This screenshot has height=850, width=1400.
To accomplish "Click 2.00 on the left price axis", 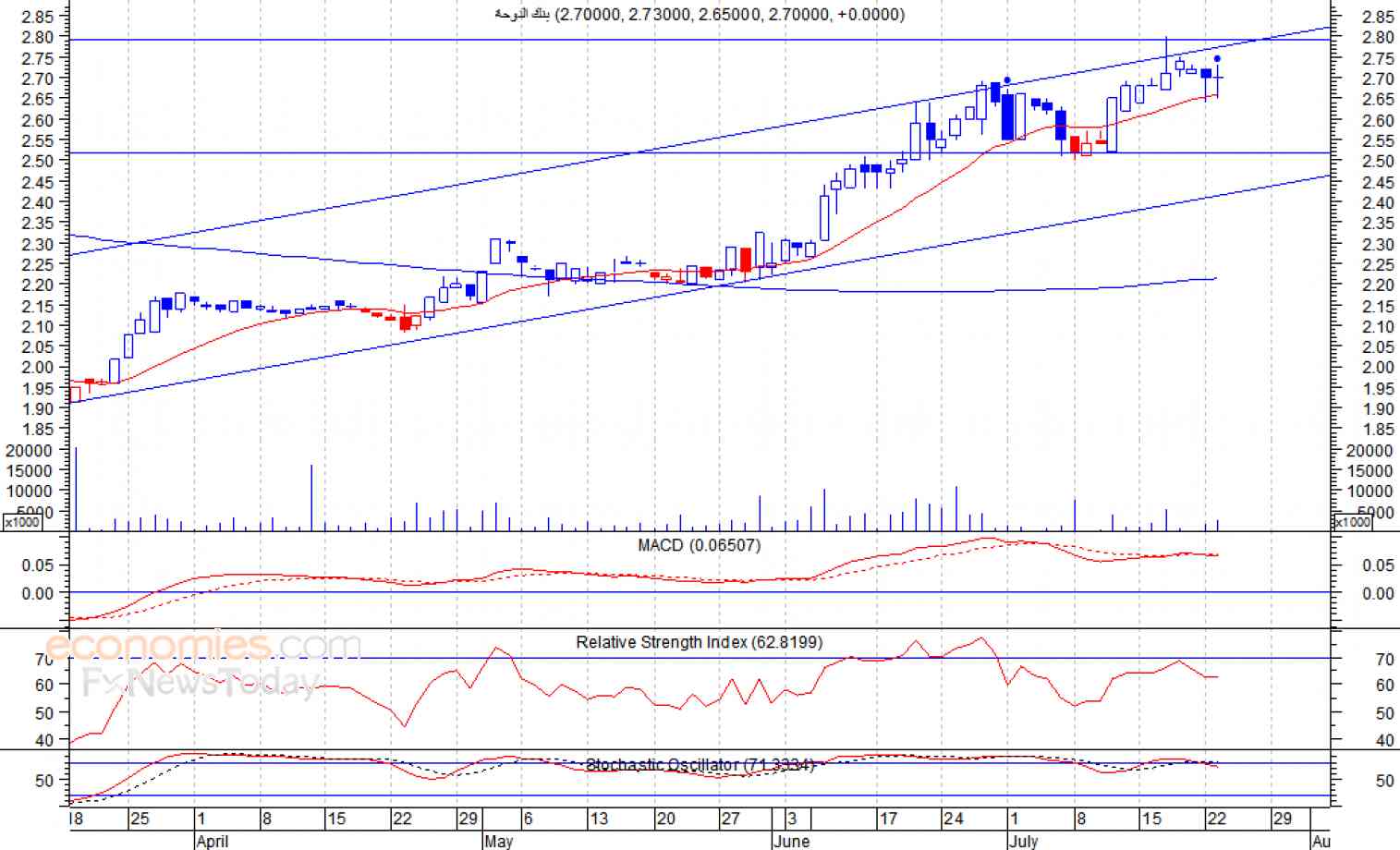I will point(38,367).
